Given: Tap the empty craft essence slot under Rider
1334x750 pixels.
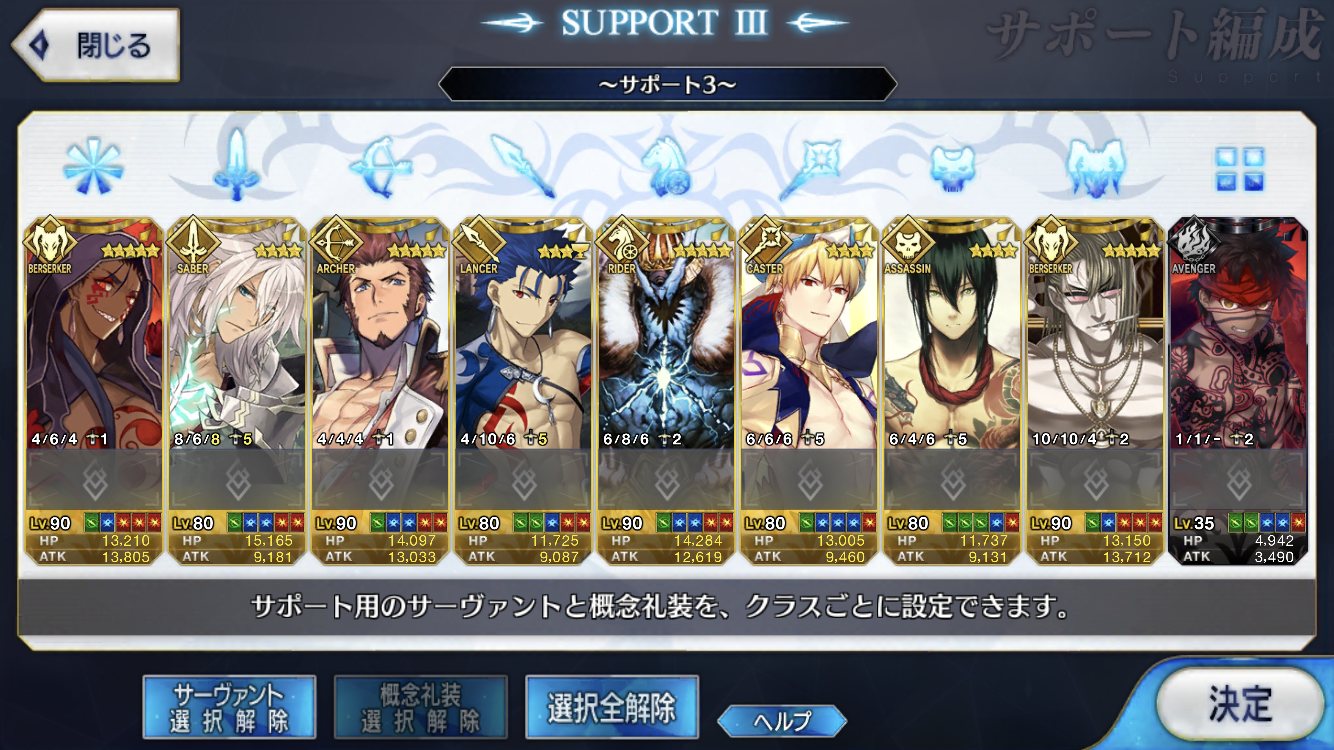Looking at the screenshot, I should [x=666, y=481].
